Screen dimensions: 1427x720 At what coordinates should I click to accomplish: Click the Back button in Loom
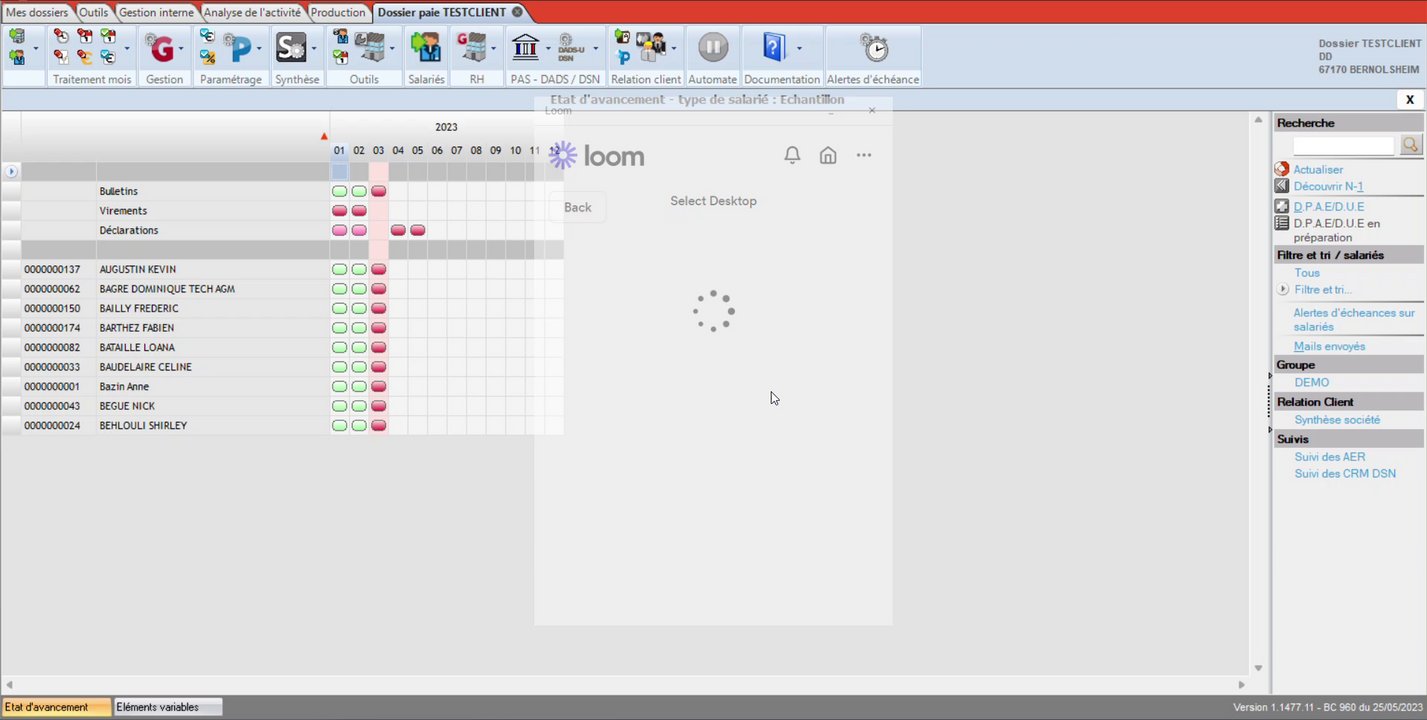click(578, 207)
